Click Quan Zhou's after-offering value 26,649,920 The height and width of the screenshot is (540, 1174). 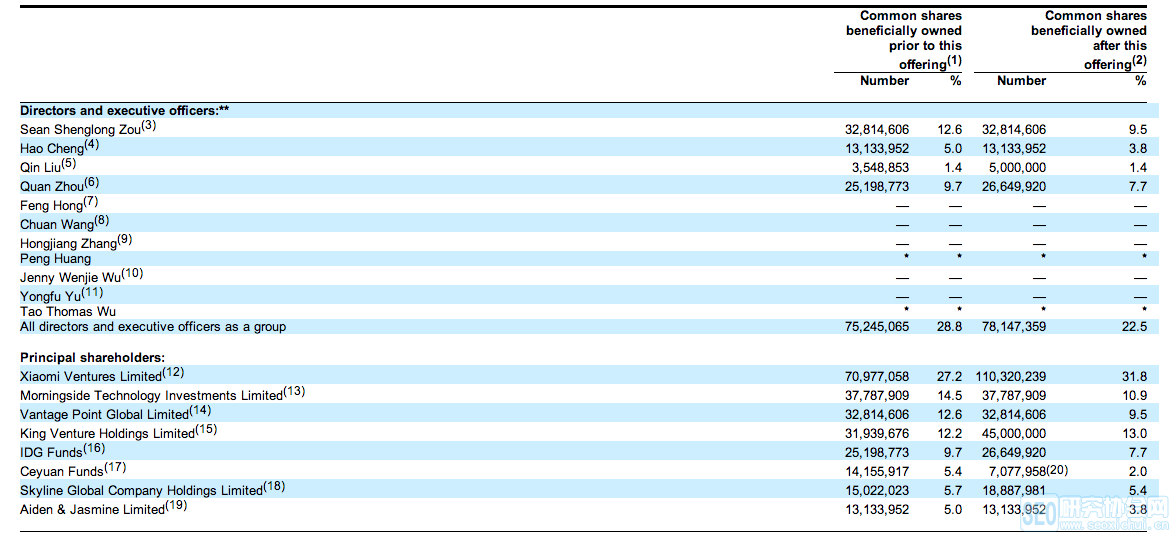(1014, 187)
